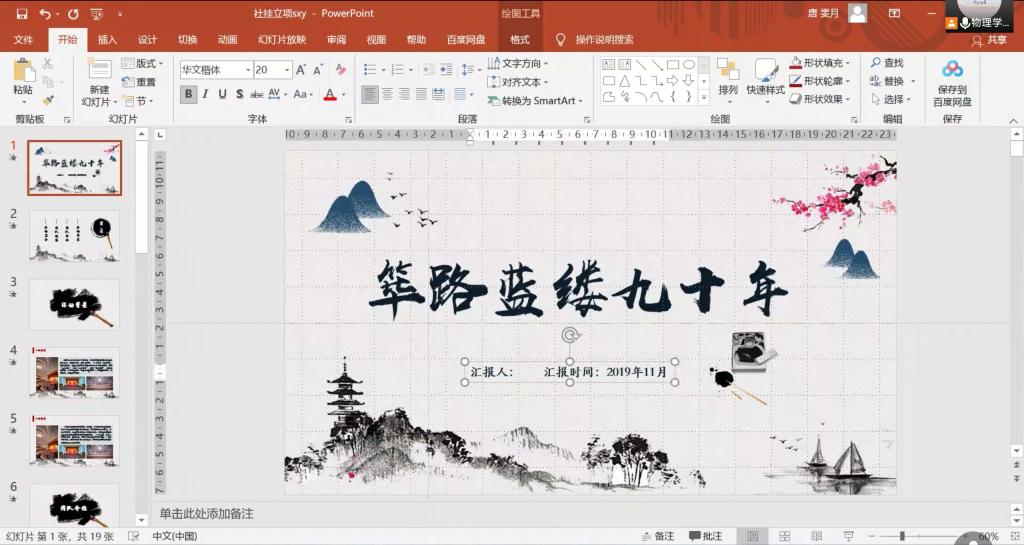
Task: Select the oval shape in shapes gallery
Action: pos(689,65)
